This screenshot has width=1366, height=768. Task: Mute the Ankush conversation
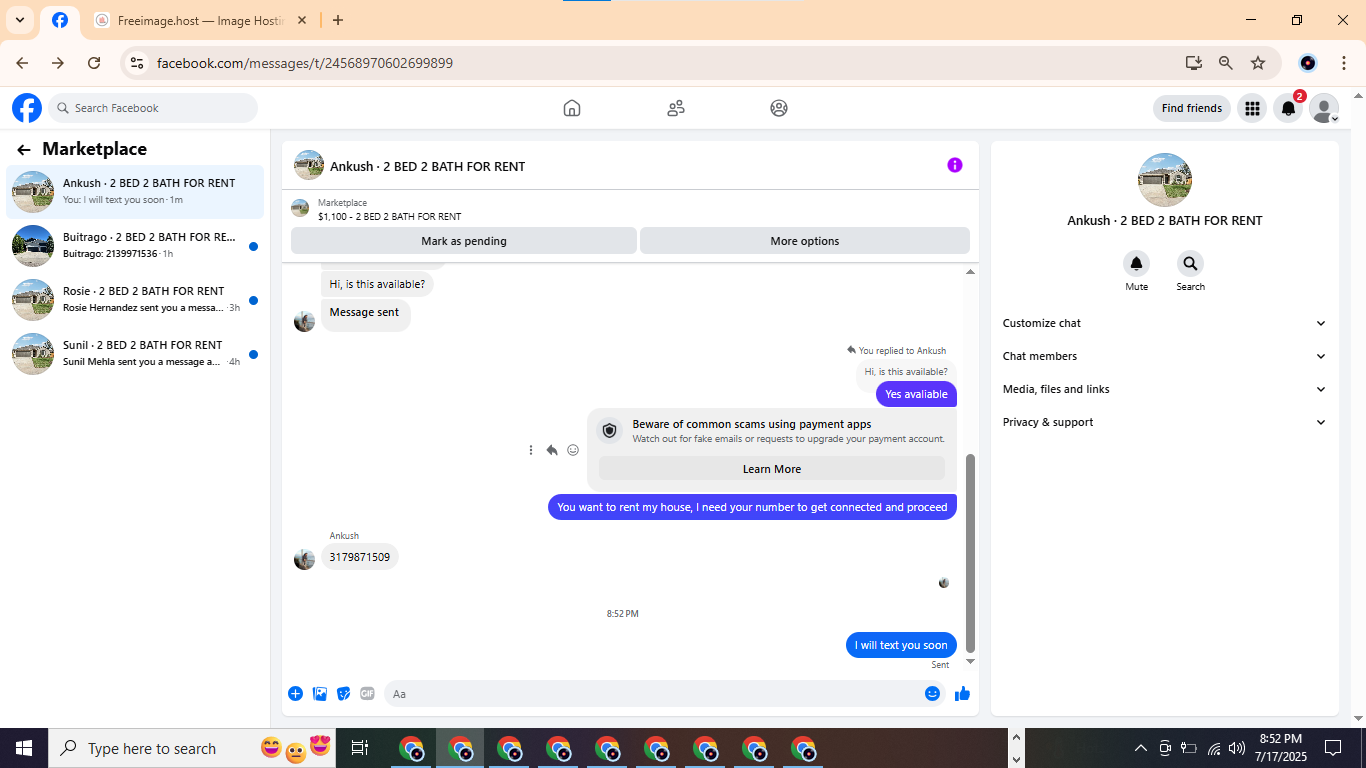click(x=1136, y=264)
